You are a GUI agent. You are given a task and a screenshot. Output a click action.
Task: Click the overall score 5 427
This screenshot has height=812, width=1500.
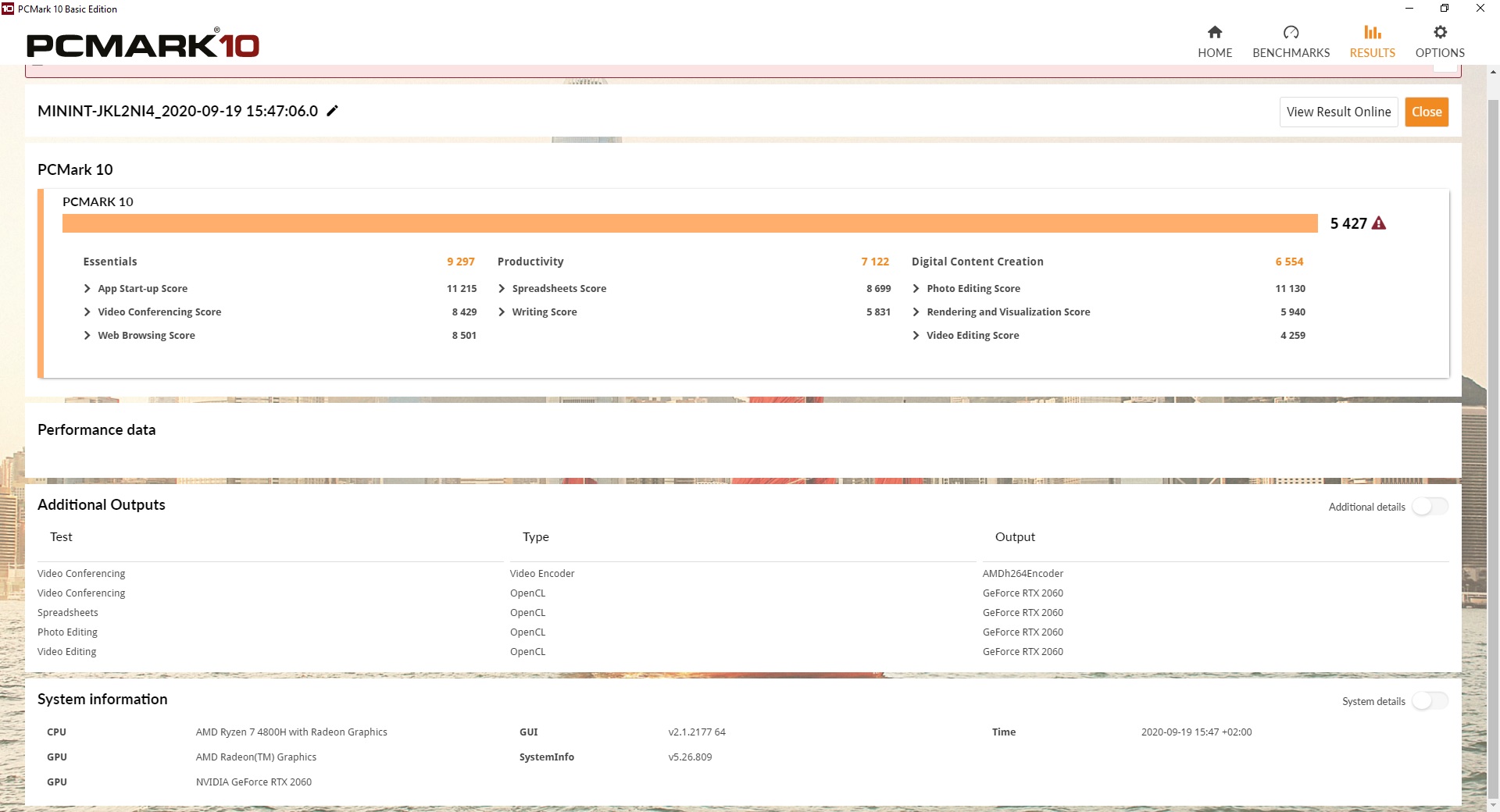(x=1348, y=223)
